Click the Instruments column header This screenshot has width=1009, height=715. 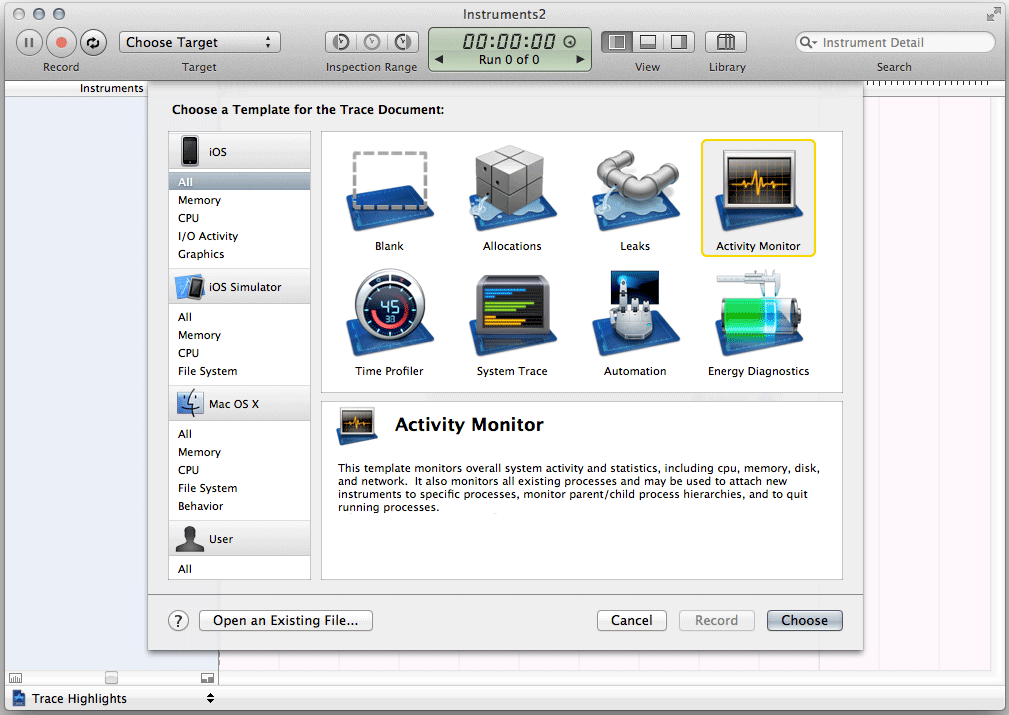(x=111, y=88)
